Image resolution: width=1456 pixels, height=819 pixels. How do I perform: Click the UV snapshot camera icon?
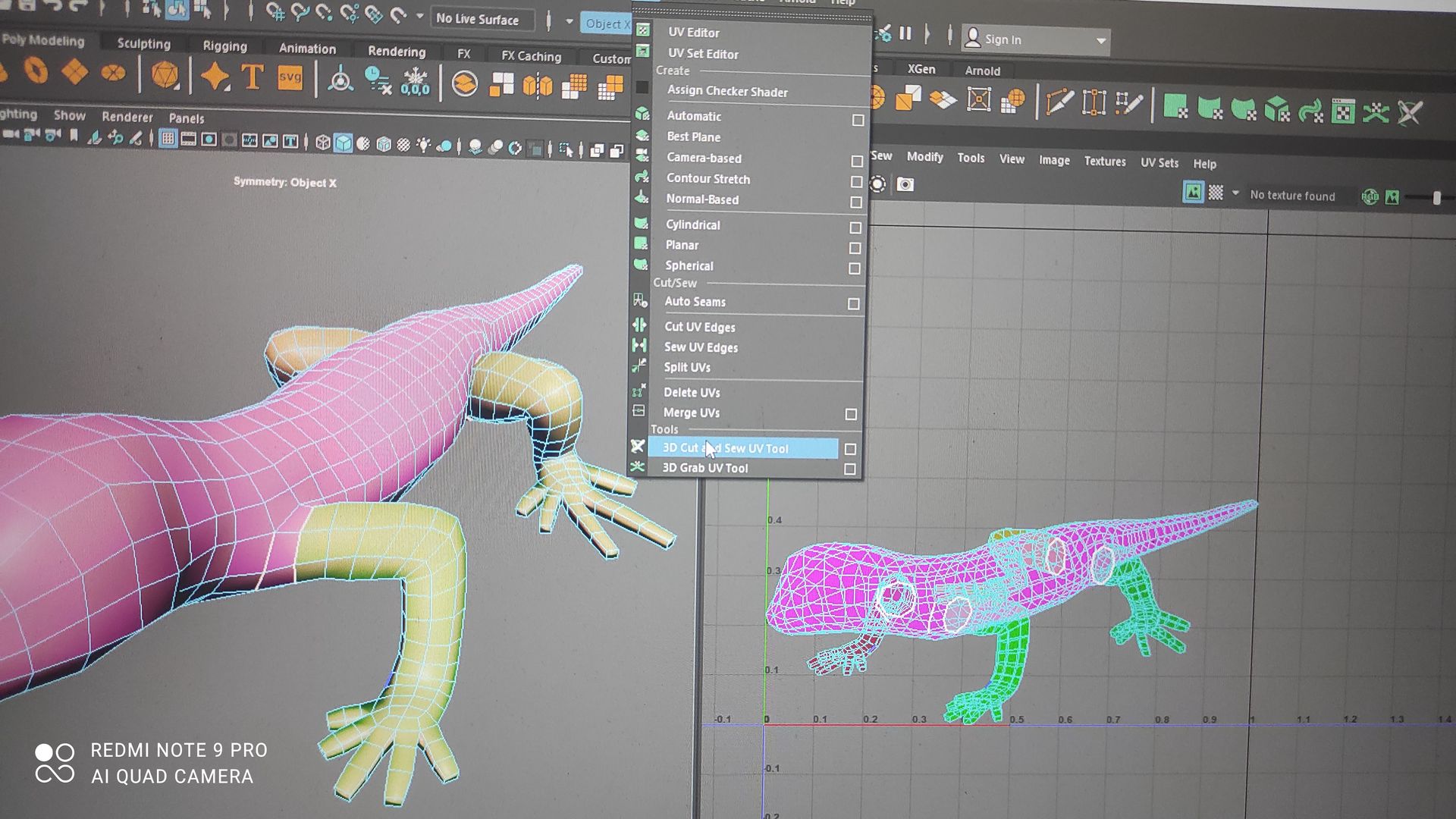tap(905, 184)
